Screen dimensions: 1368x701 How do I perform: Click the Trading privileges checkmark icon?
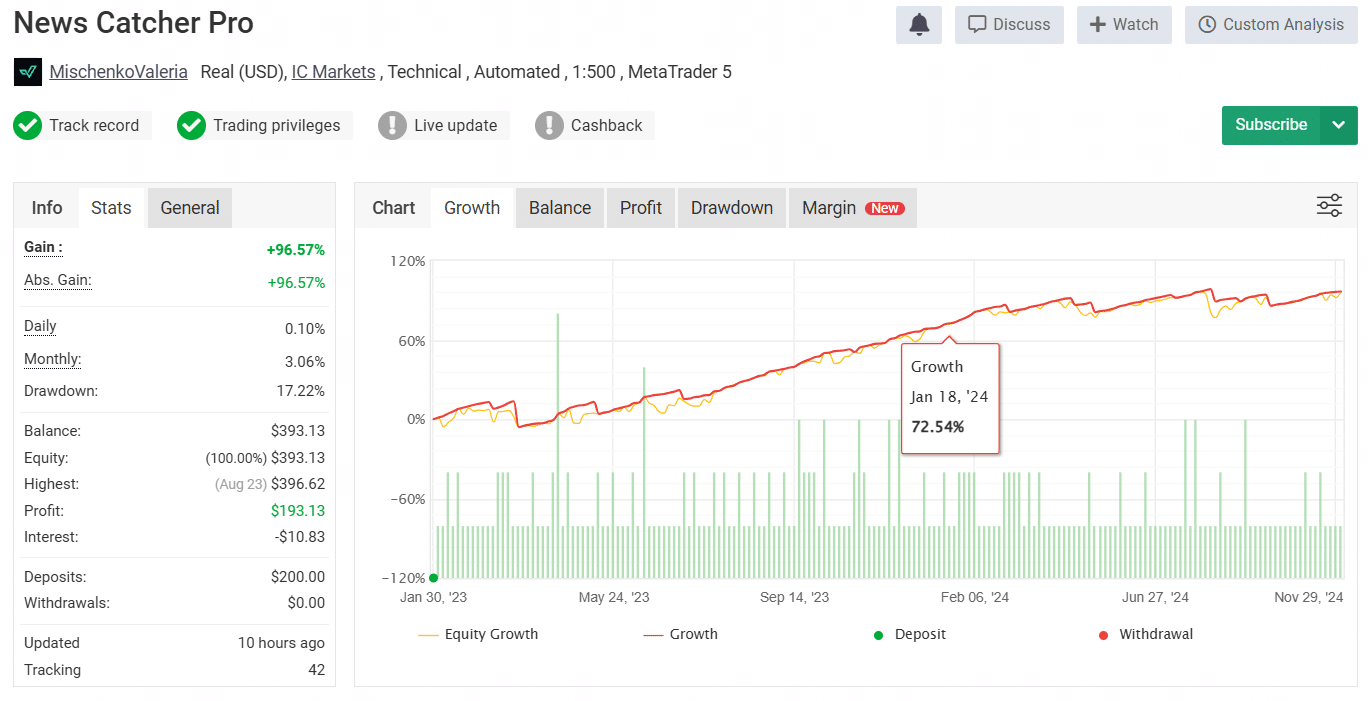click(x=191, y=126)
